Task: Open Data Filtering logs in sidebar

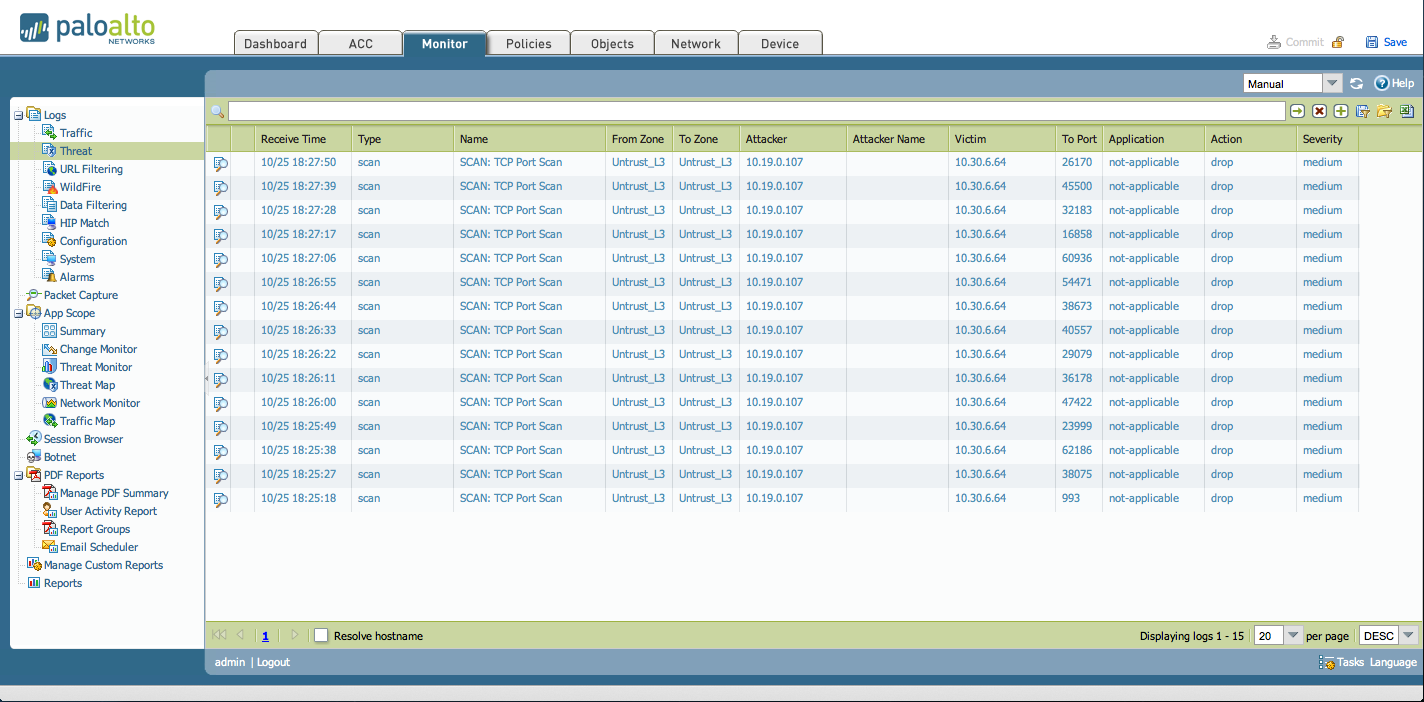Action: [93, 205]
